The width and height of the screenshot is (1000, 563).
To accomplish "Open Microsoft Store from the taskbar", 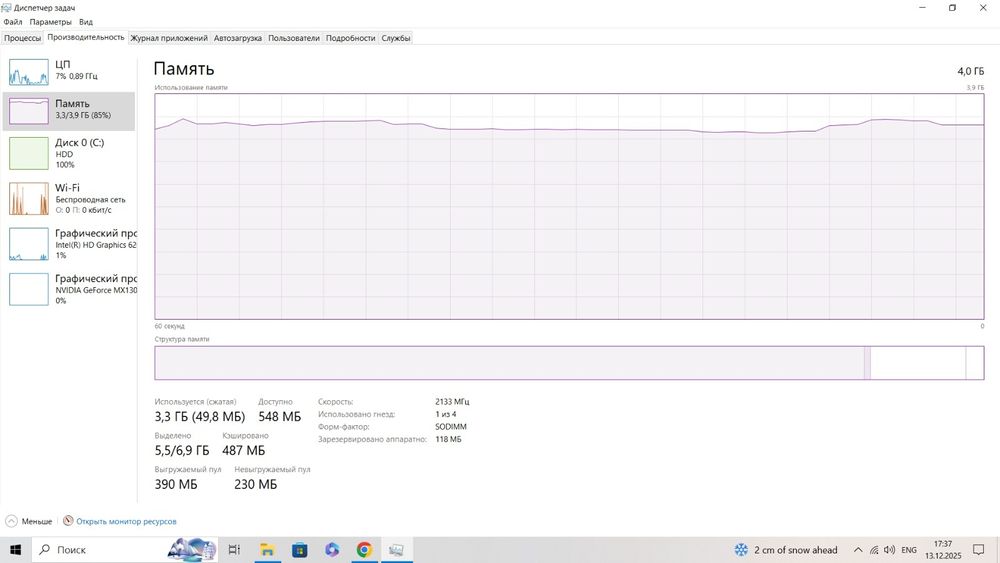I will (299, 550).
